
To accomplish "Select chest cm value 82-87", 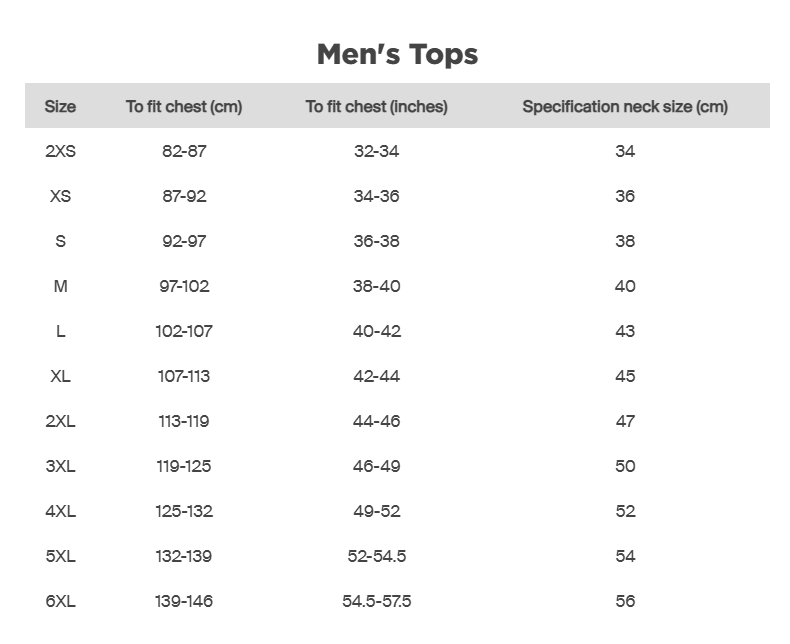I will (x=184, y=151).
